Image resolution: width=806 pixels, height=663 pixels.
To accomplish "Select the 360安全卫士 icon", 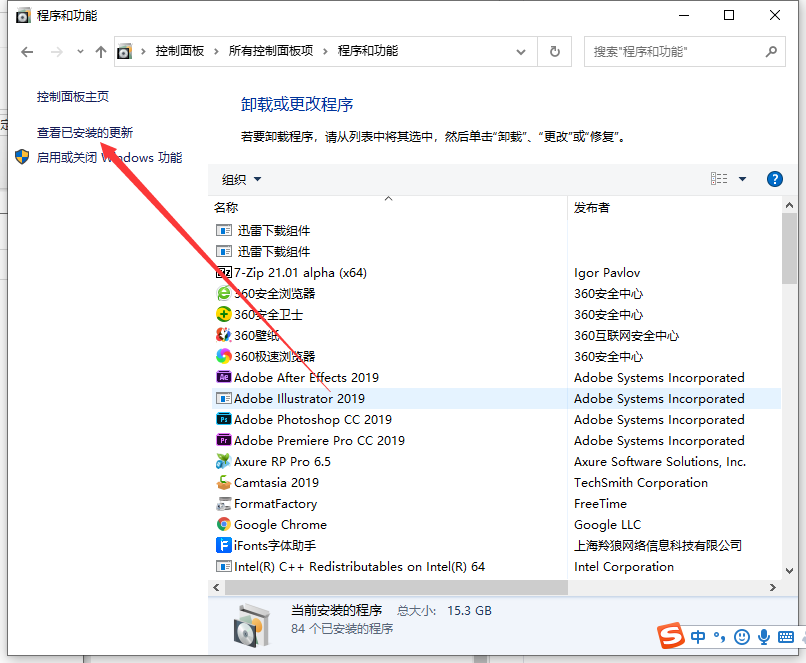I will (x=224, y=314).
